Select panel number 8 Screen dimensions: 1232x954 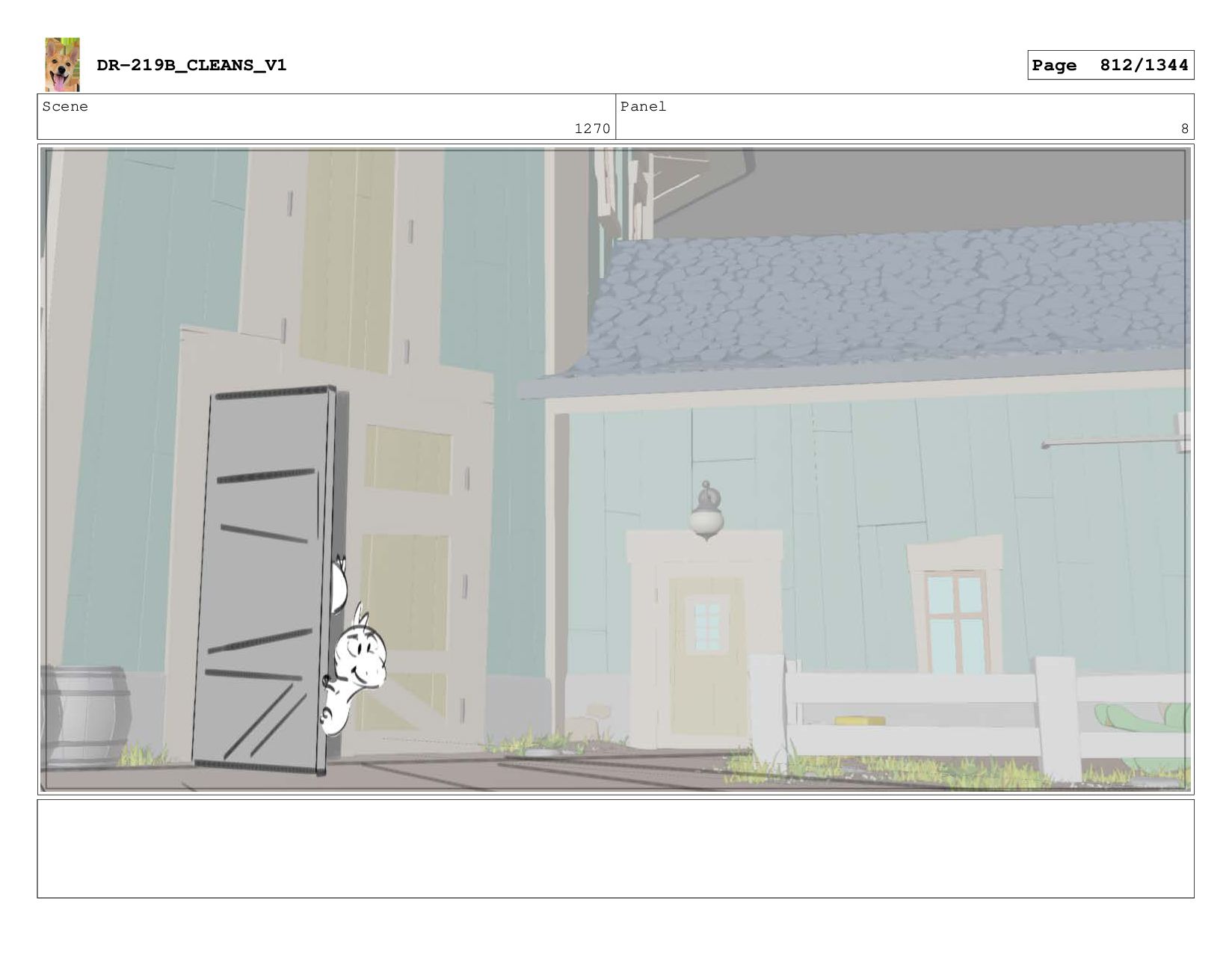click(x=1184, y=129)
